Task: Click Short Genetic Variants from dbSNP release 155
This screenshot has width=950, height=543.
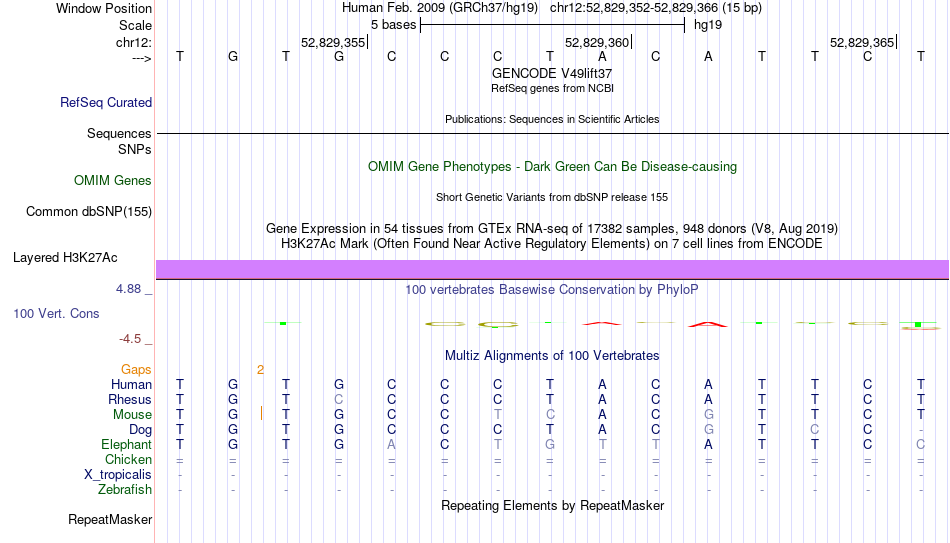Action: [552, 198]
